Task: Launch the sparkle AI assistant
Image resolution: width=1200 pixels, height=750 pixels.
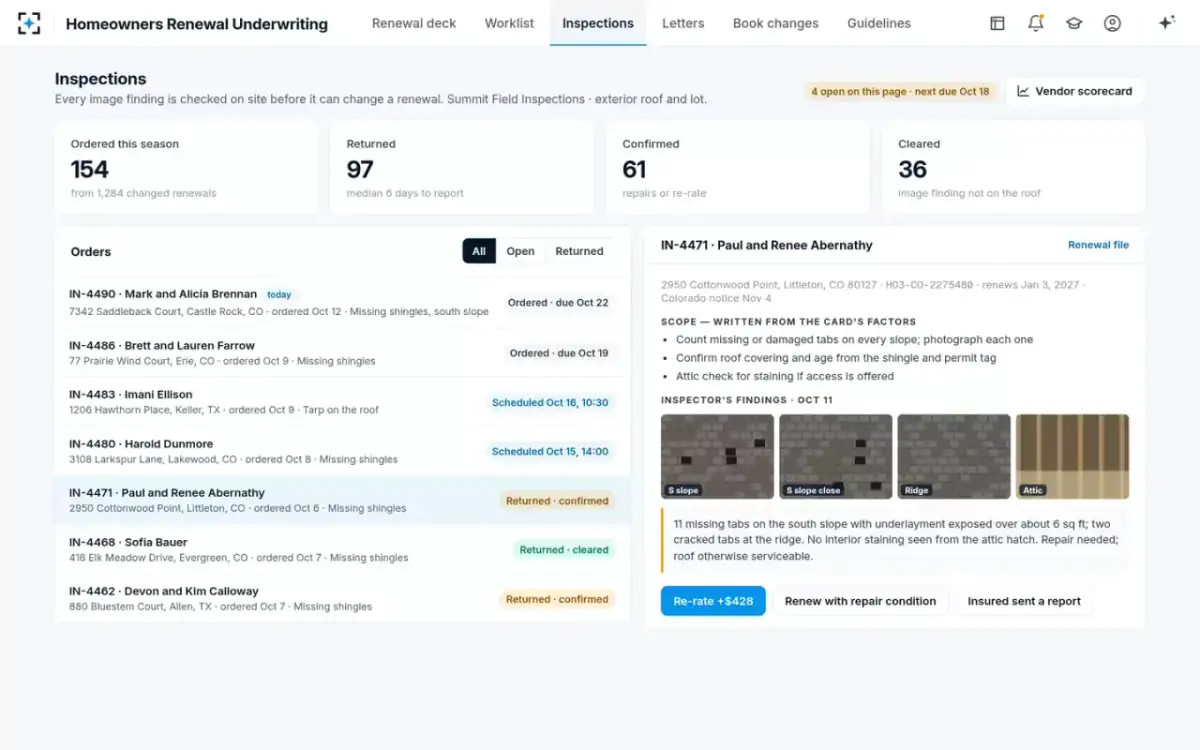Action: pyautogui.click(x=1166, y=23)
